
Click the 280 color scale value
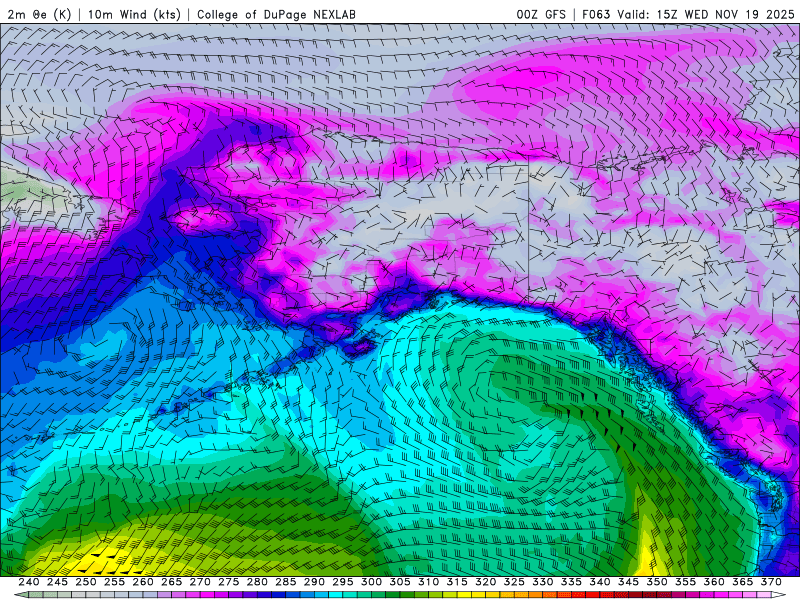click(257, 582)
